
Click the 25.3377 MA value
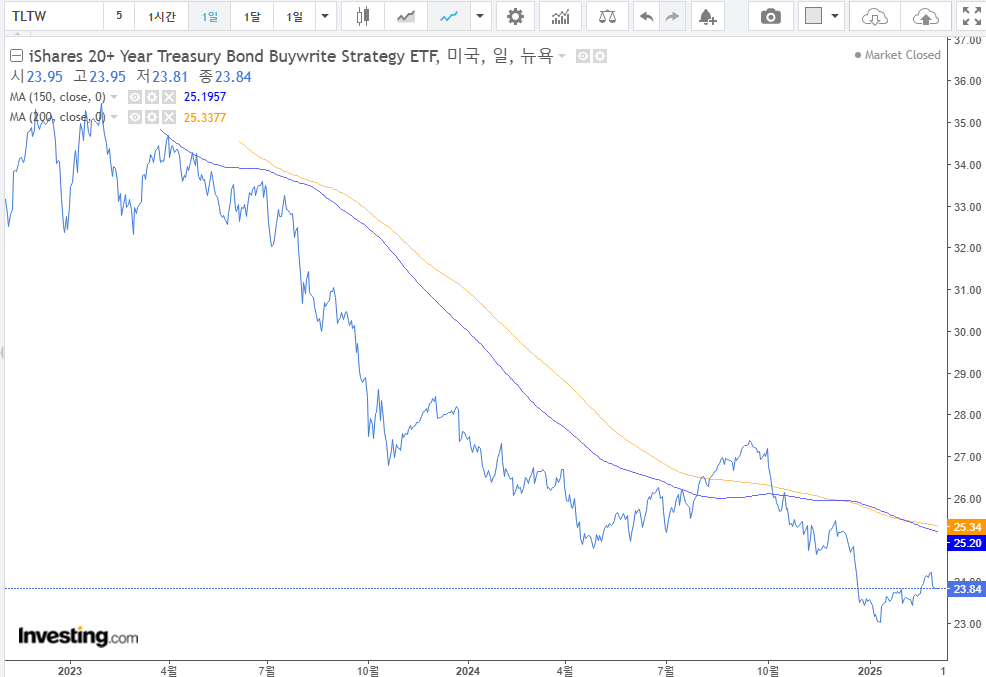(x=205, y=118)
